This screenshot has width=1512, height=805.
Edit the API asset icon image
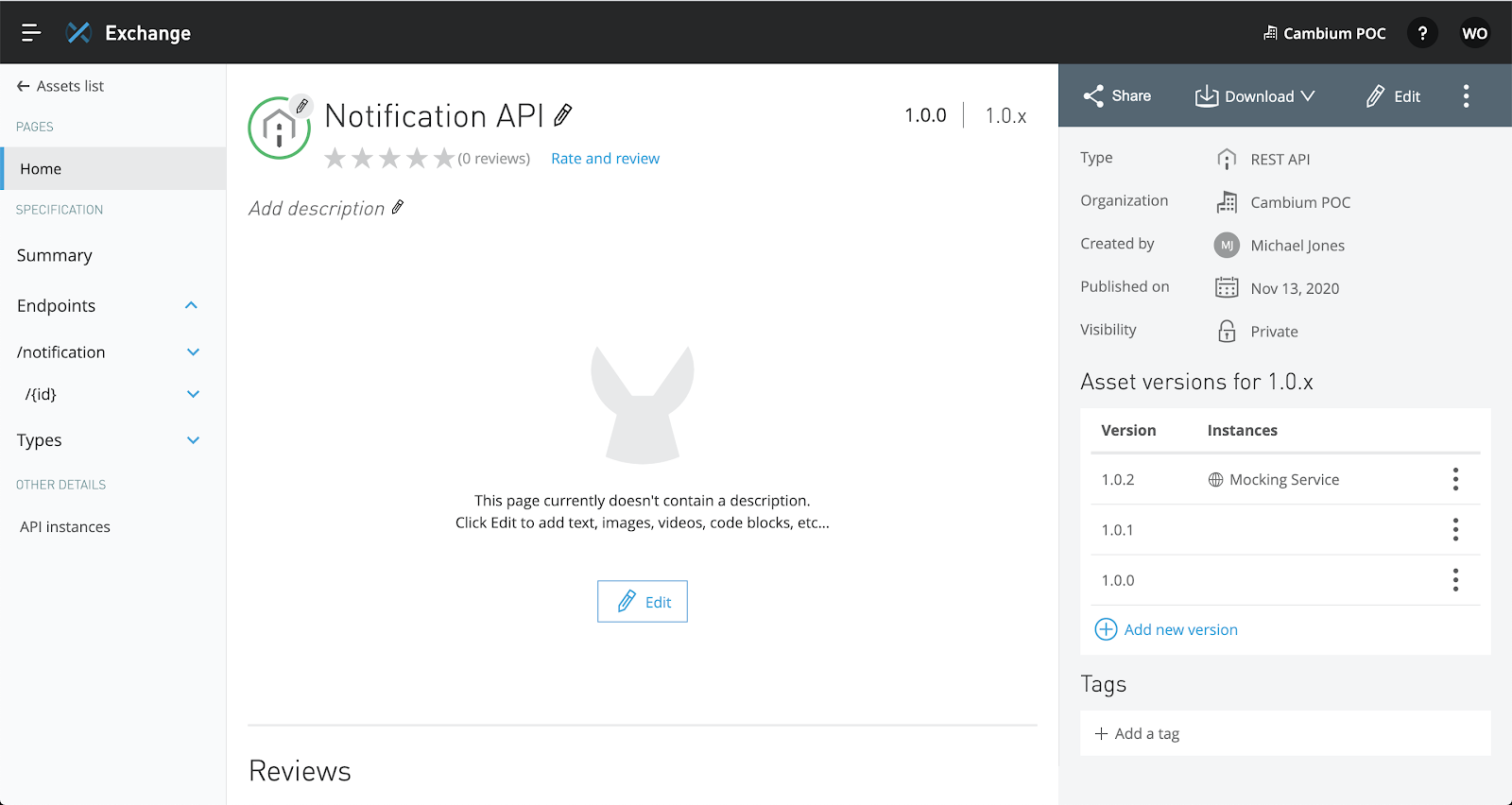[301, 107]
